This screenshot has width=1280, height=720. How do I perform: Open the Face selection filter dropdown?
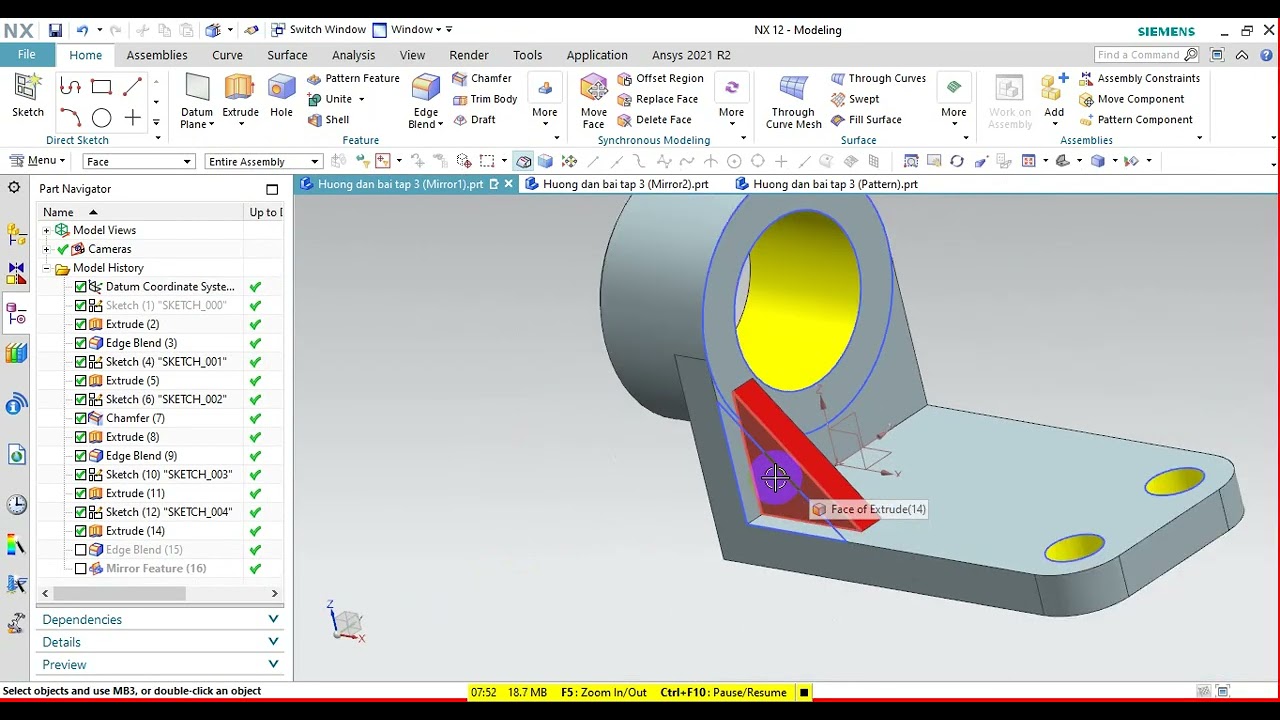138,161
